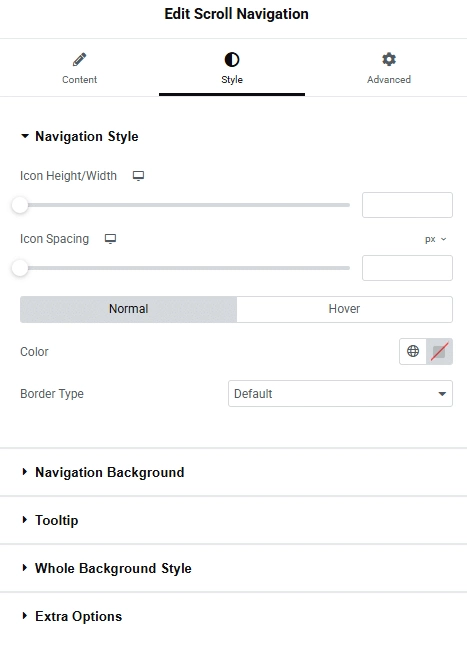Open global colors globe icon
Viewport: 467px width, 645px height.
(413, 351)
